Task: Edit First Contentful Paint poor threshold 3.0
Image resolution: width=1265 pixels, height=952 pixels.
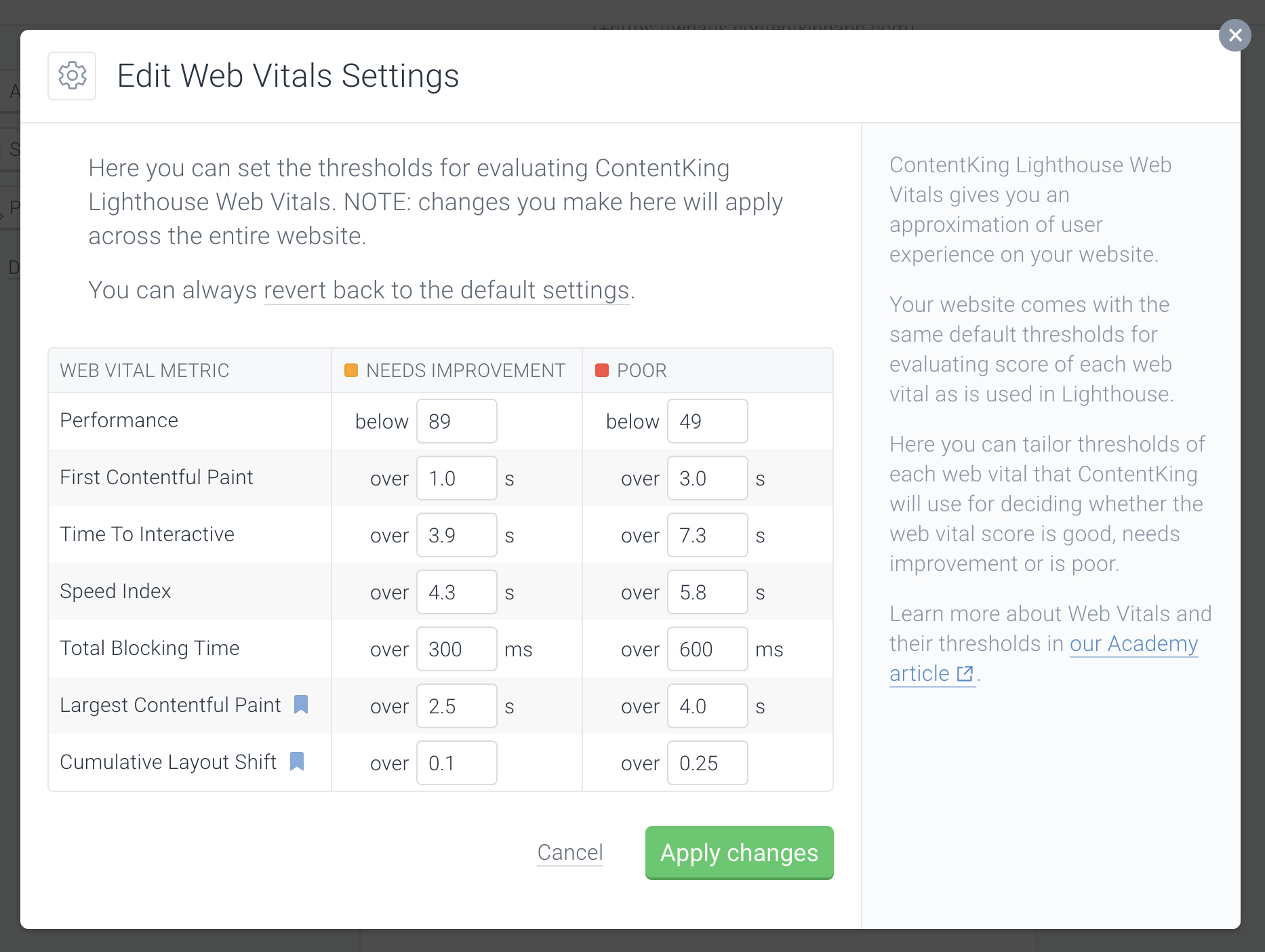Action: coord(707,478)
